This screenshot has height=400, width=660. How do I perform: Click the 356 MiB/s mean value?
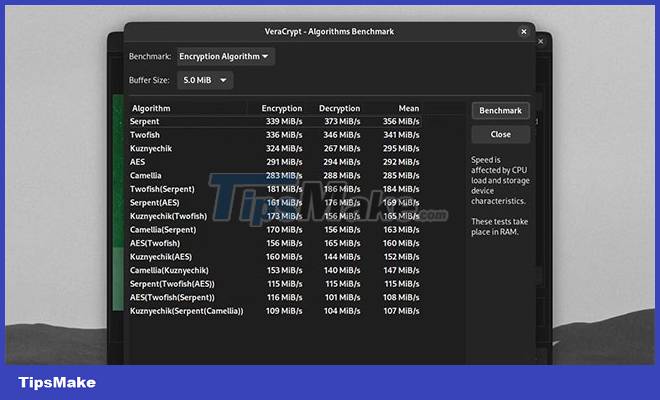pyautogui.click(x=401, y=121)
